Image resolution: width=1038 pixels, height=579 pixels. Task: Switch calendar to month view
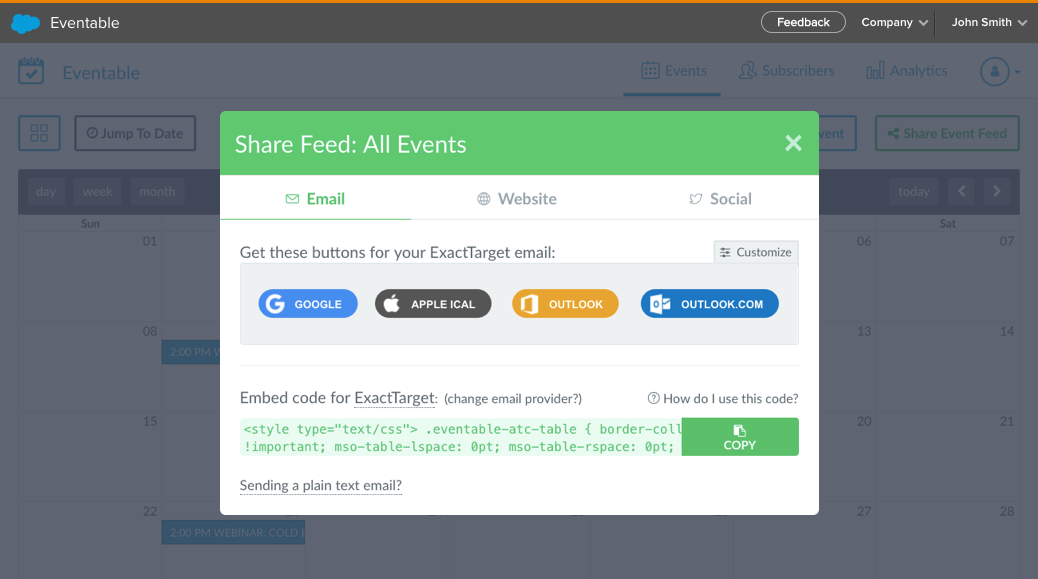coord(157,191)
